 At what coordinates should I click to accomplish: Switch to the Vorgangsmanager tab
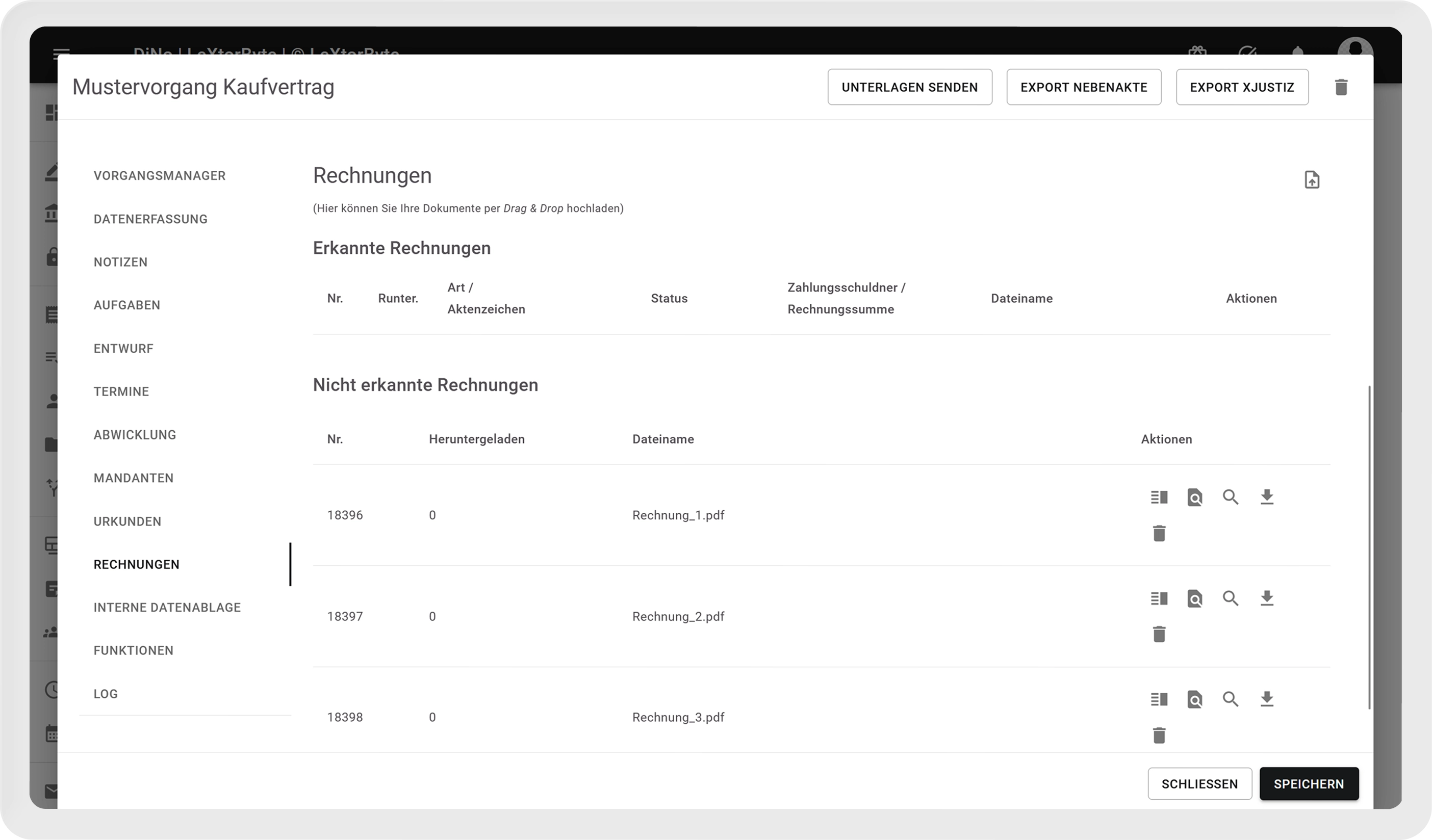point(160,175)
